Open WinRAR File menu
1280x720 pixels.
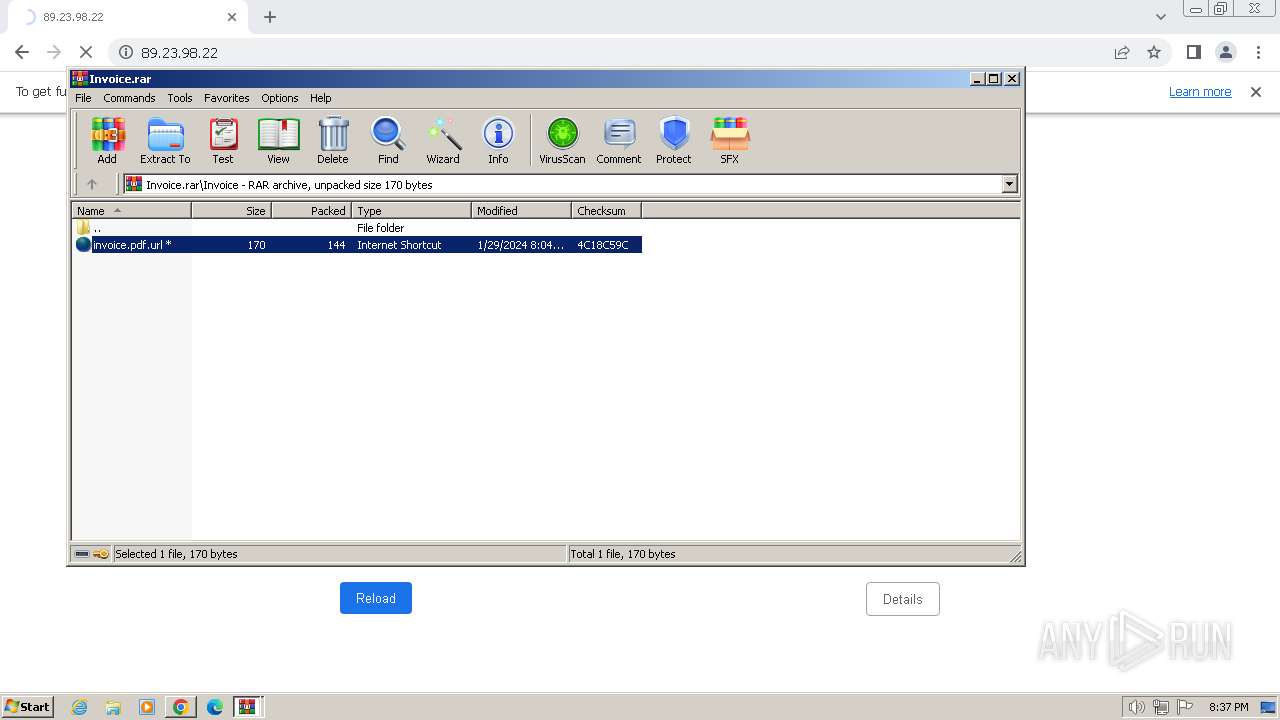pos(83,98)
